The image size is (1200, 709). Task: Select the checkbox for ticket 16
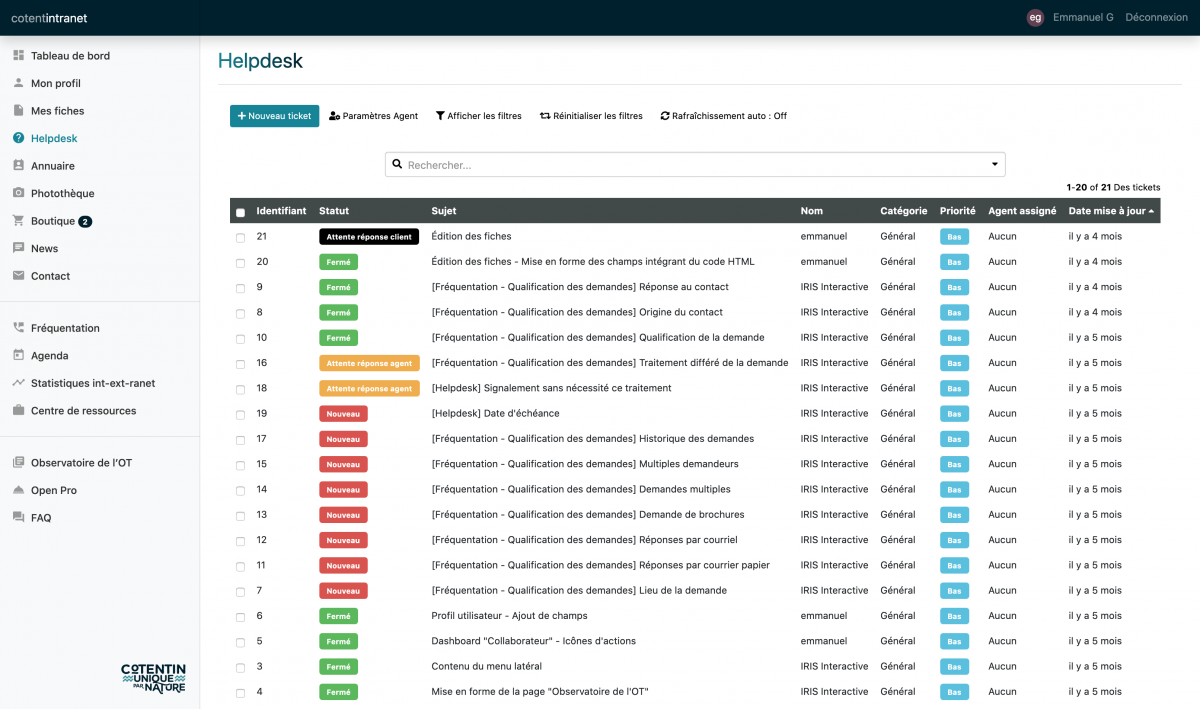(x=240, y=364)
